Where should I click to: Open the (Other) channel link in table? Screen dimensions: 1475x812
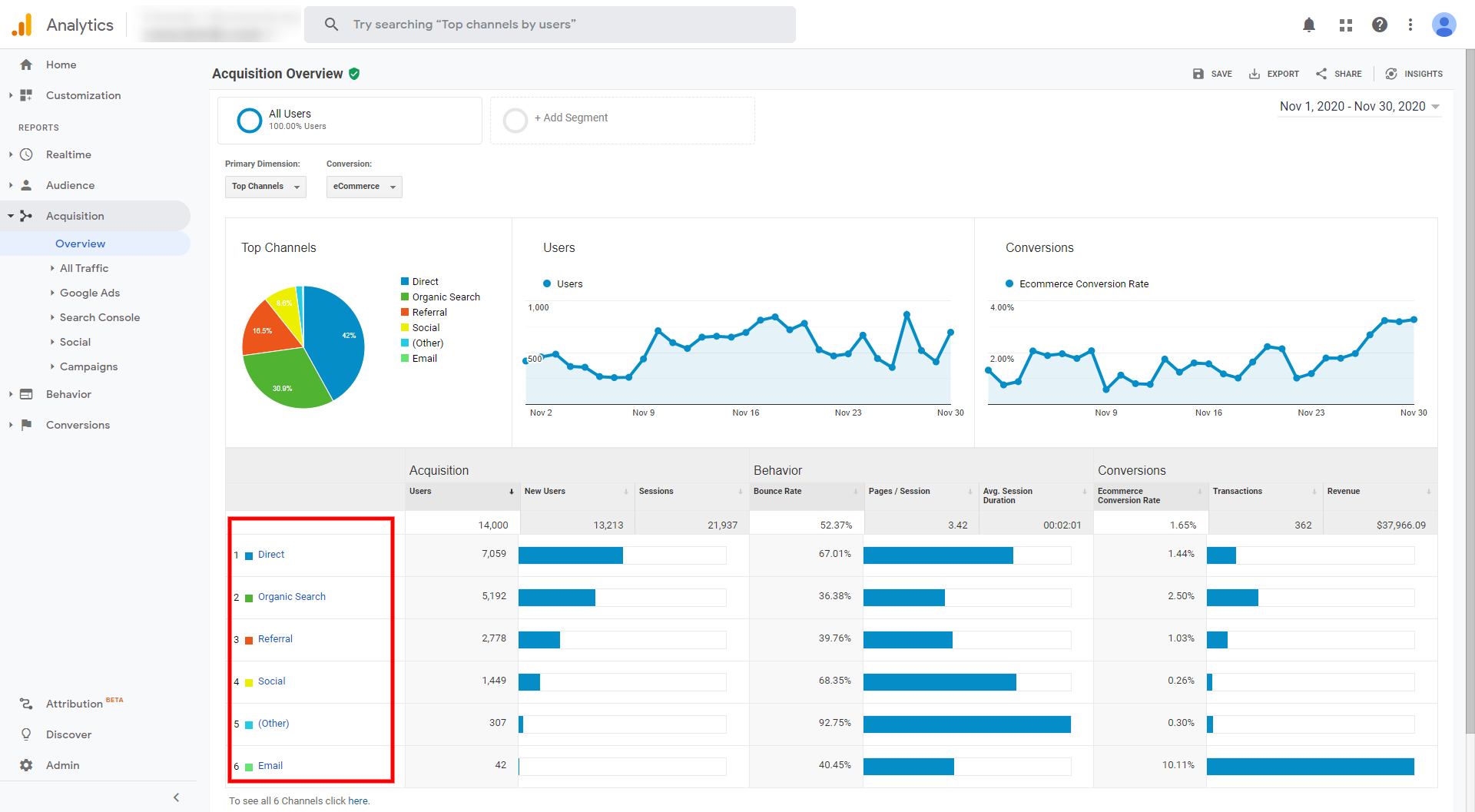click(273, 724)
